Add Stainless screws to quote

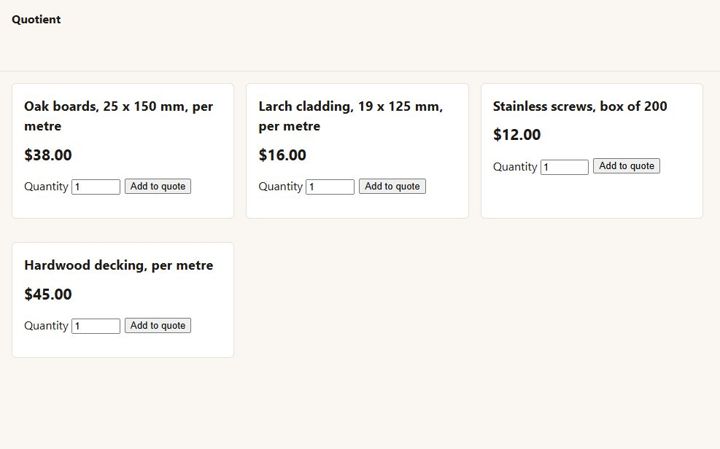coord(626,166)
